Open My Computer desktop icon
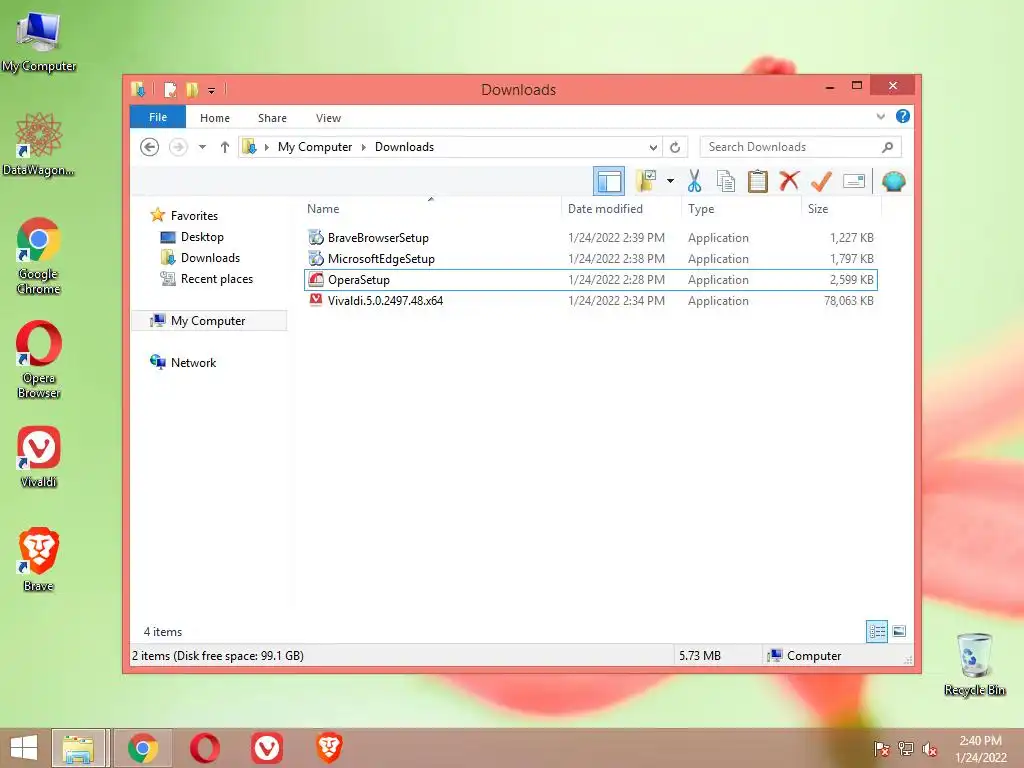 pos(39,42)
